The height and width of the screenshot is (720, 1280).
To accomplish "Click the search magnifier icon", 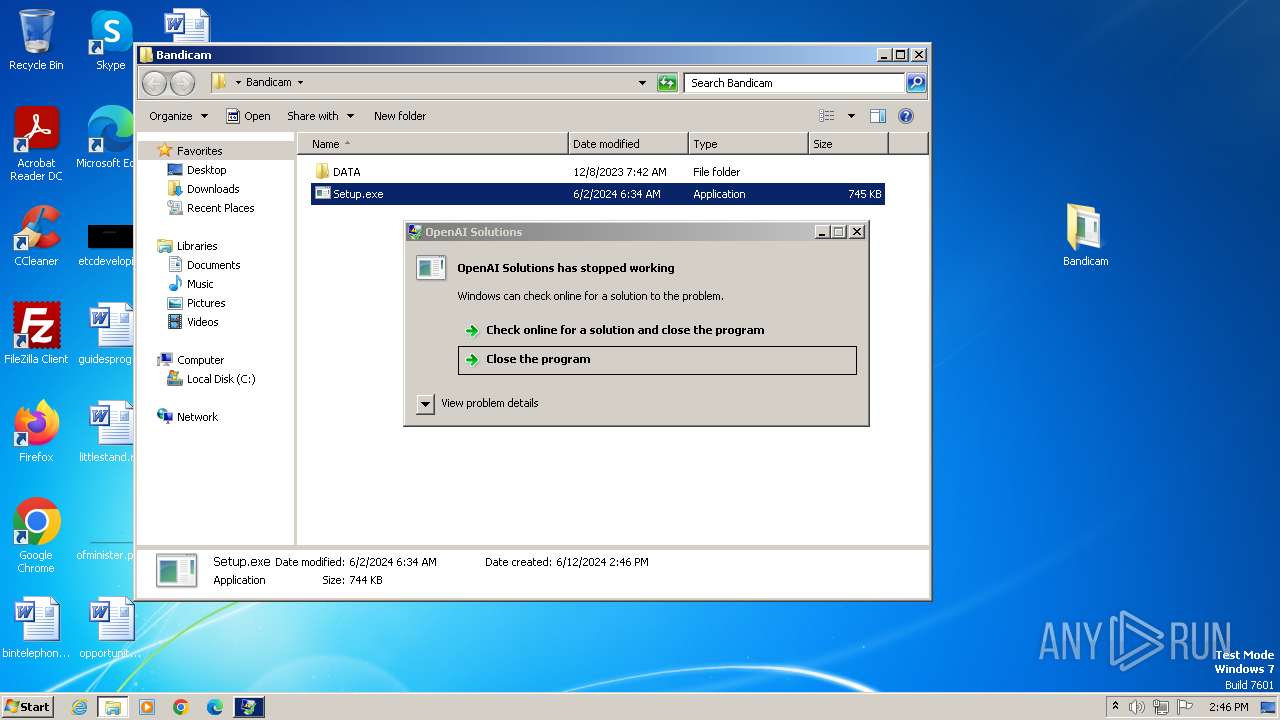I will (916, 83).
